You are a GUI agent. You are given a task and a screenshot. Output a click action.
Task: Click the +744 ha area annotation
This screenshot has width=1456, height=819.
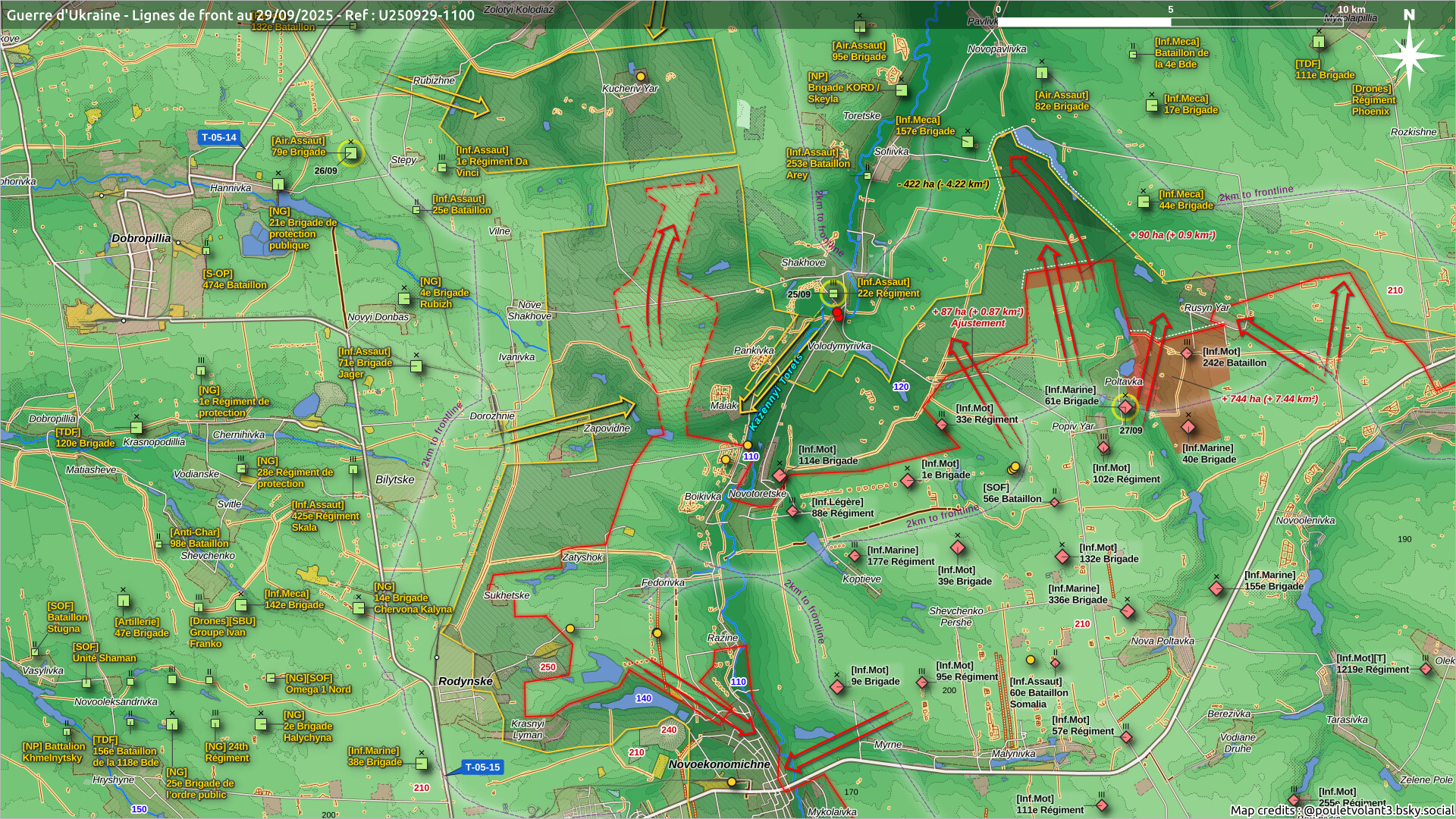coord(1269,399)
